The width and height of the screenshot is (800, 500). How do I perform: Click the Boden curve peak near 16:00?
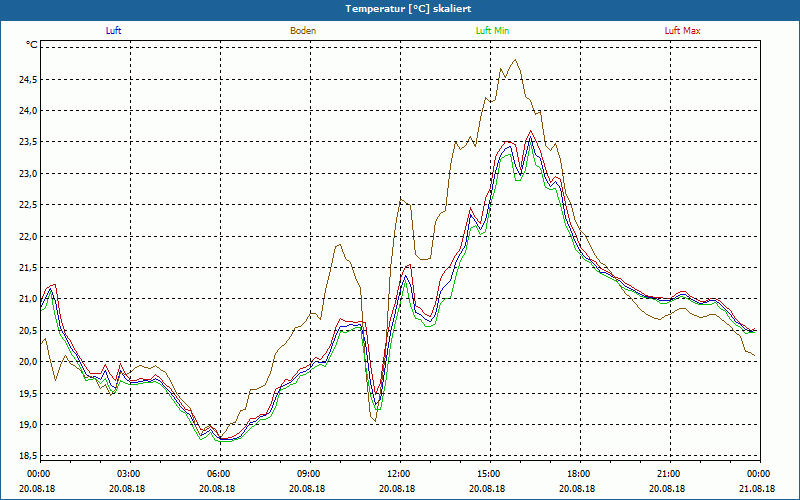point(515,60)
